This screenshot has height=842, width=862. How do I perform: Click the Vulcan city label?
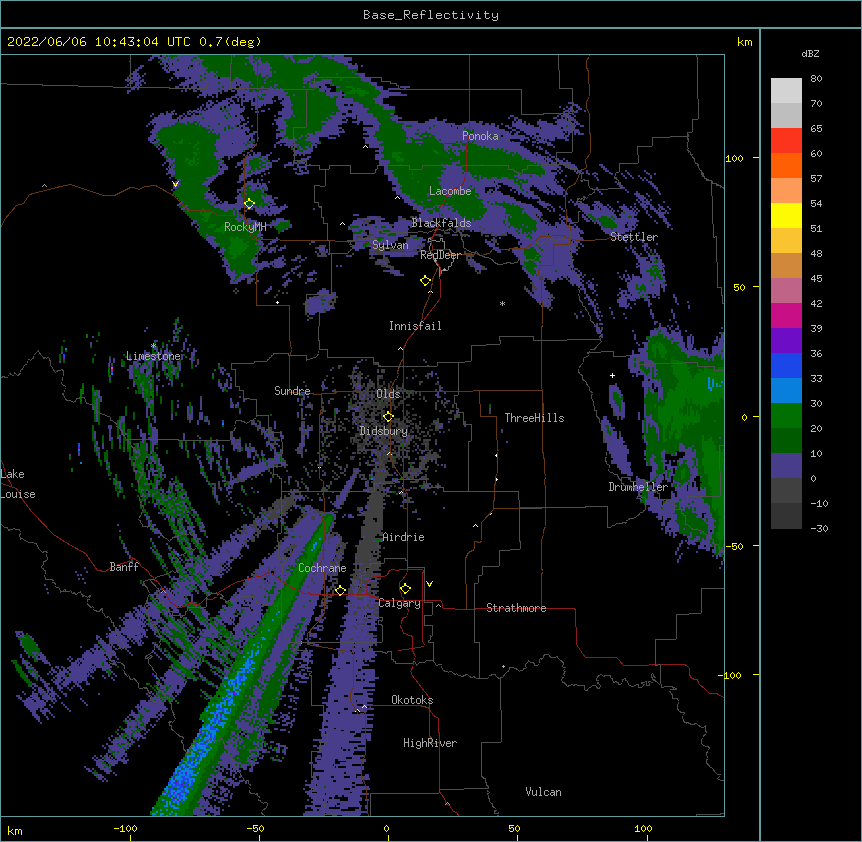(x=543, y=792)
